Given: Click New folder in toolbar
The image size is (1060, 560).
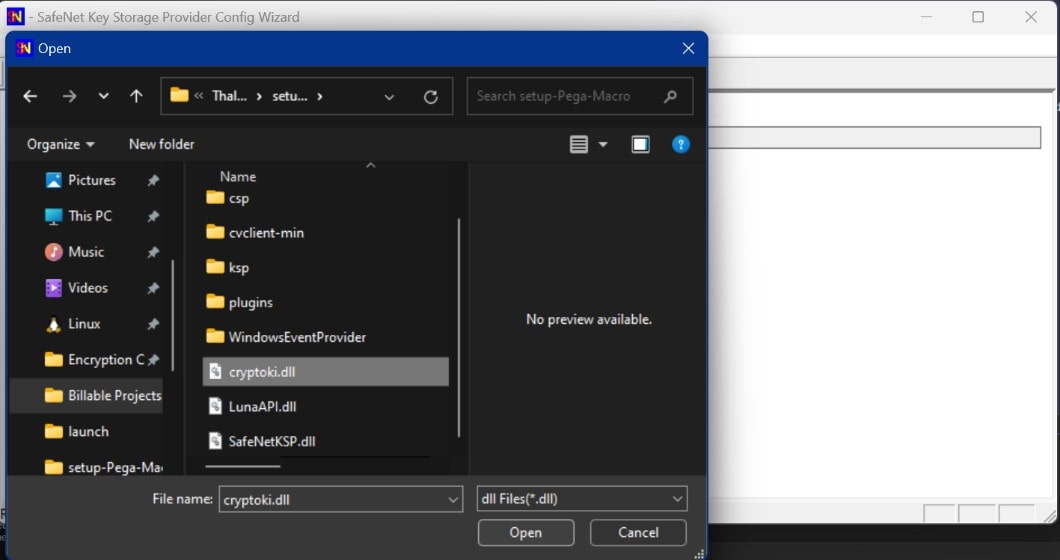Looking at the screenshot, I should [x=161, y=144].
